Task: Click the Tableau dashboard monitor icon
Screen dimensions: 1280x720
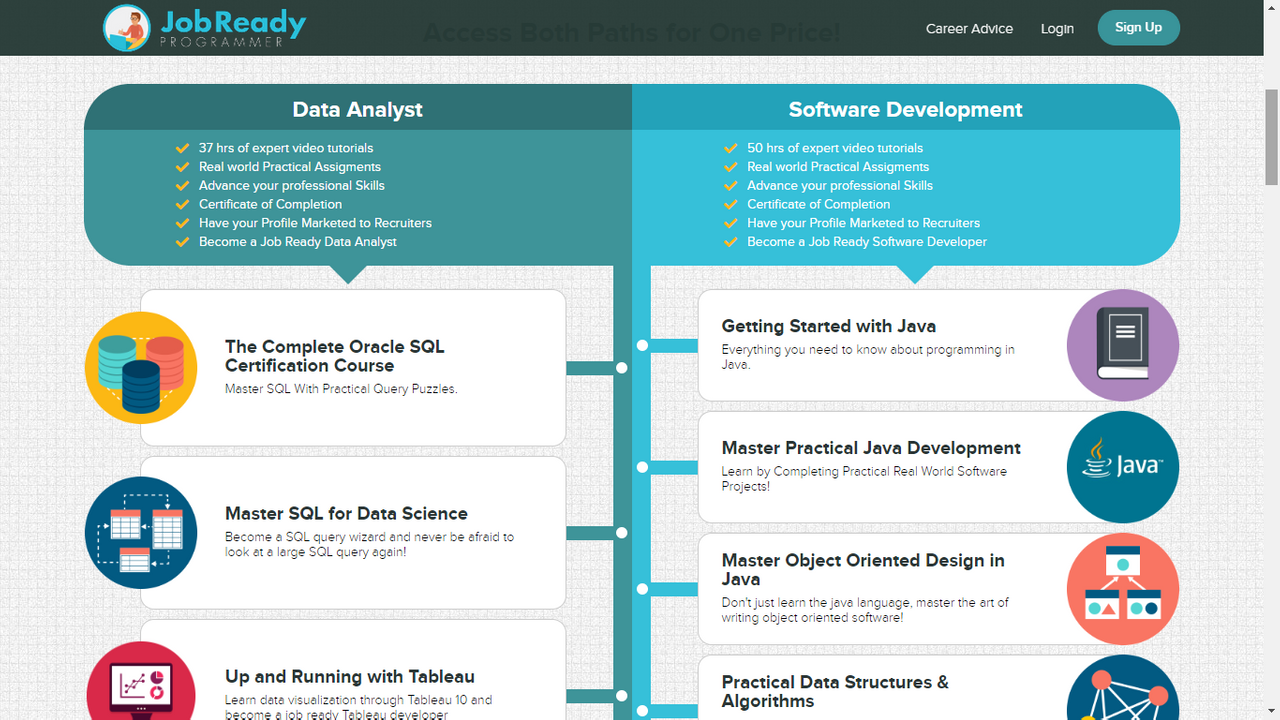Action: pyautogui.click(x=140, y=686)
